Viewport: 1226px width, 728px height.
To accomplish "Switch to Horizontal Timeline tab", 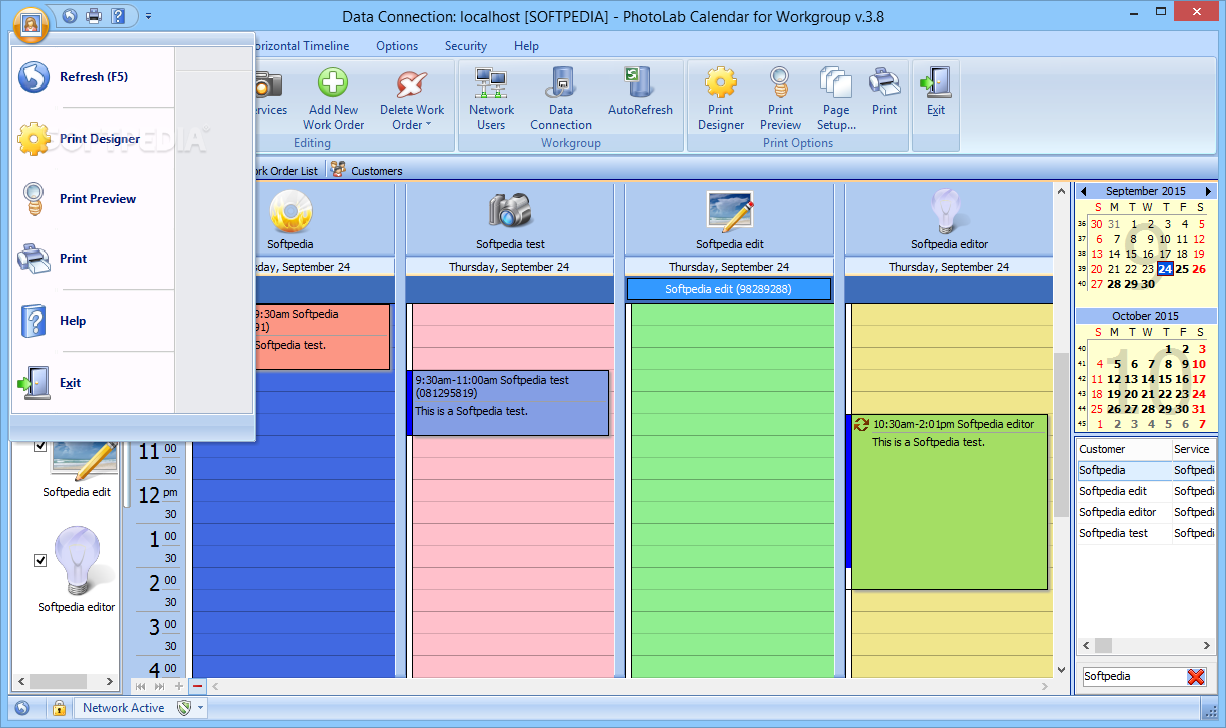I will pyautogui.click(x=303, y=46).
